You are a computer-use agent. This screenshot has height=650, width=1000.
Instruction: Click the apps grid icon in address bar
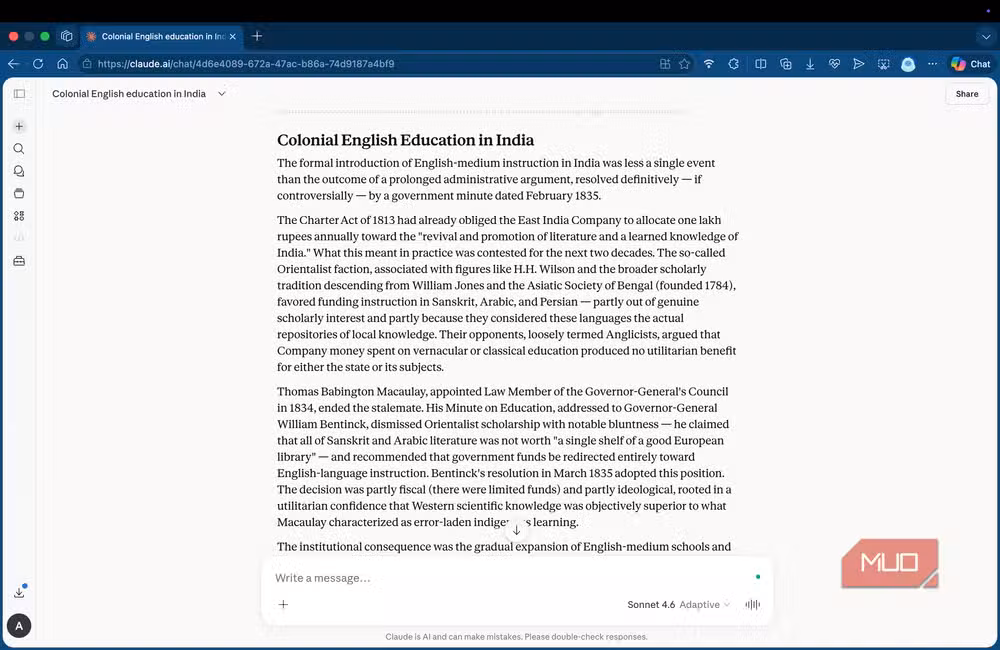[x=665, y=64]
